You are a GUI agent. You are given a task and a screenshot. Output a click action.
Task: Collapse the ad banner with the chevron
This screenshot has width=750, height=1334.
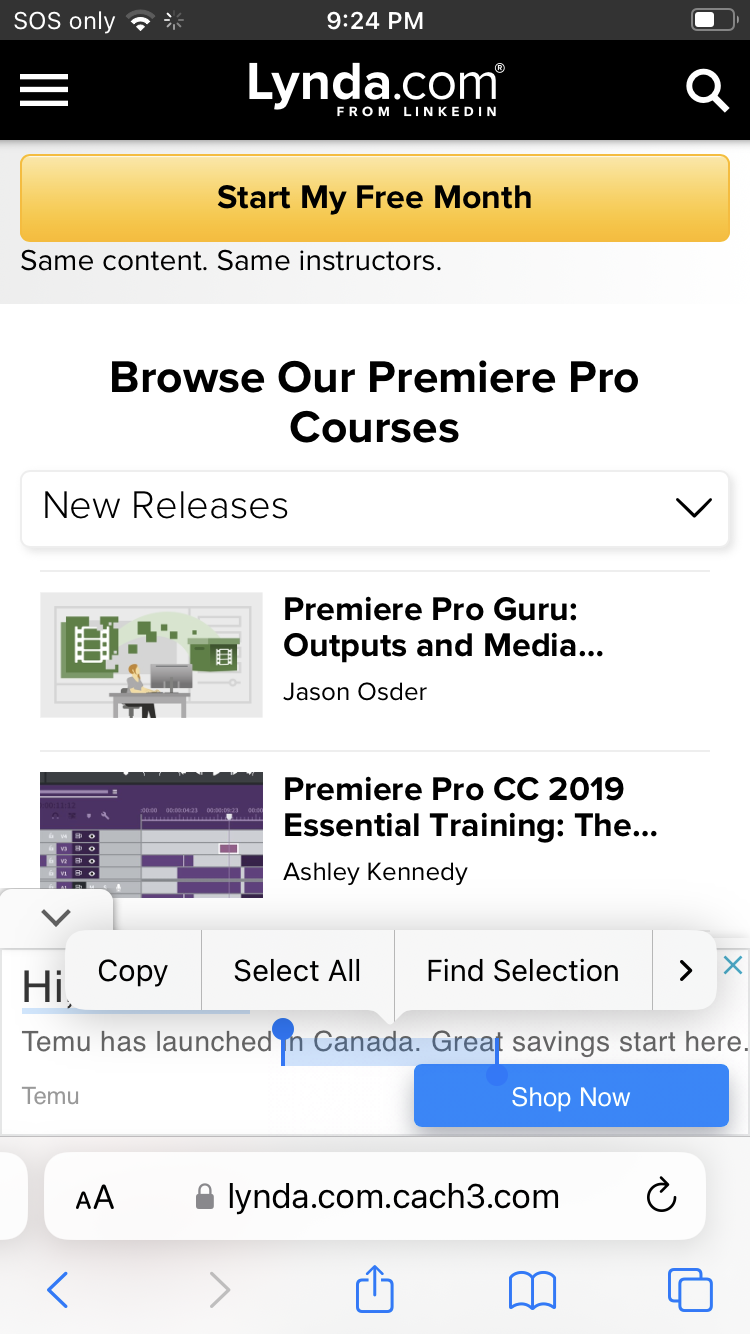(x=56, y=916)
